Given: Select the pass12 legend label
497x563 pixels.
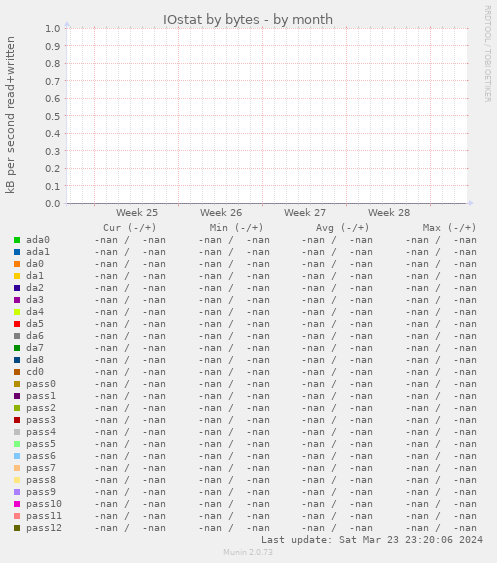Looking at the screenshot, I should coord(44,528).
